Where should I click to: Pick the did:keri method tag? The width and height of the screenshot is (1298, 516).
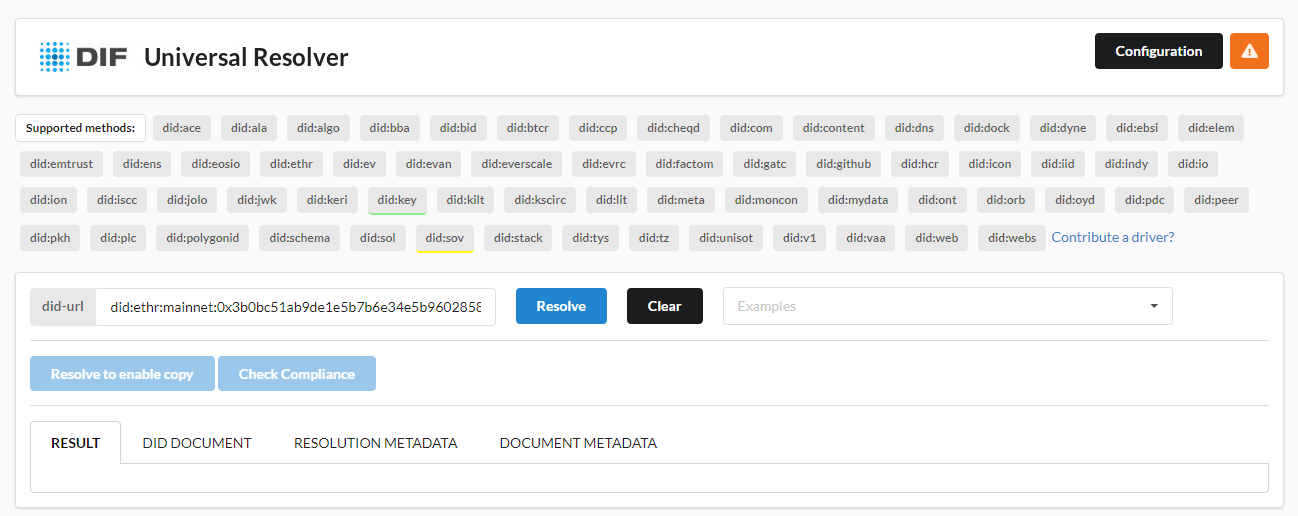point(328,200)
